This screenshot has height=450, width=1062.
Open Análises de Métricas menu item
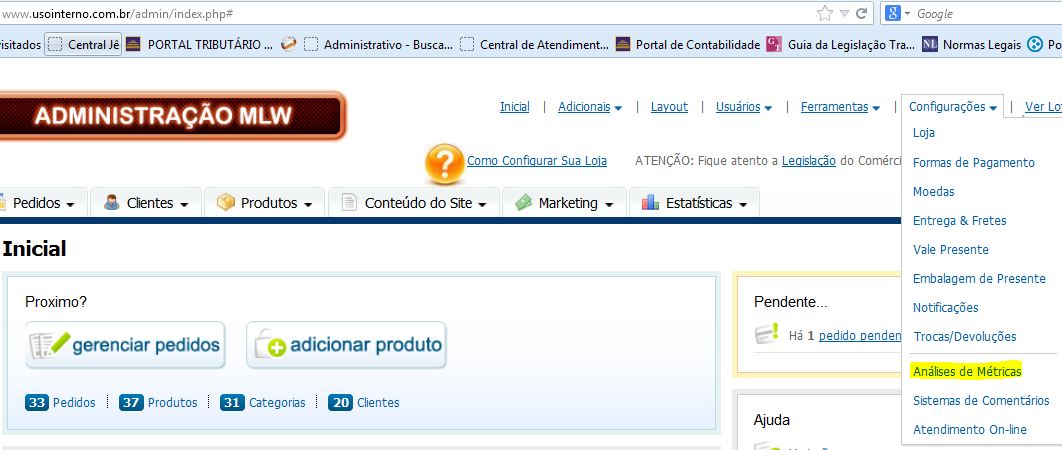(967, 371)
